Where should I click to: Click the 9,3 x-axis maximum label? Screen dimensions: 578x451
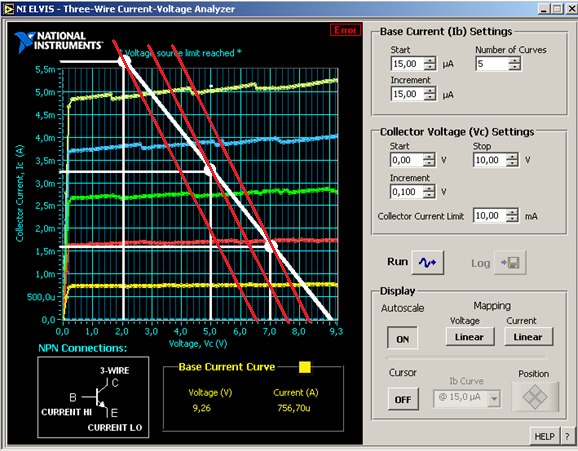(x=336, y=332)
